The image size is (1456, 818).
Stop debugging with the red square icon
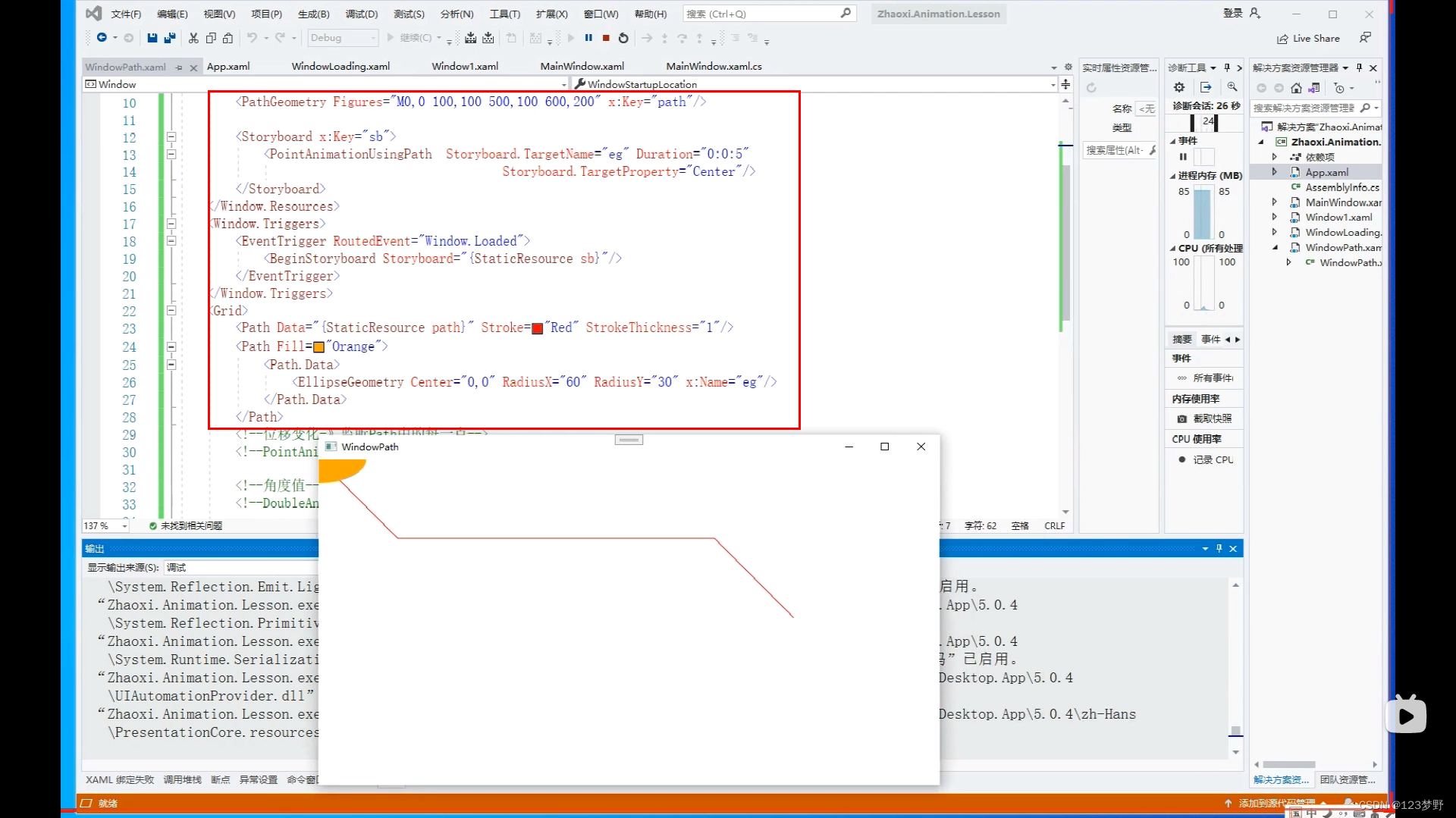pos(606,38)
